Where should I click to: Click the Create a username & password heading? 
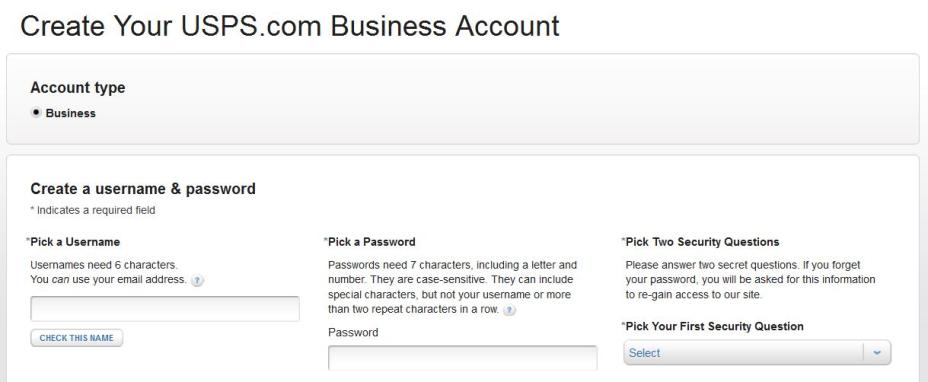point(143,189)
